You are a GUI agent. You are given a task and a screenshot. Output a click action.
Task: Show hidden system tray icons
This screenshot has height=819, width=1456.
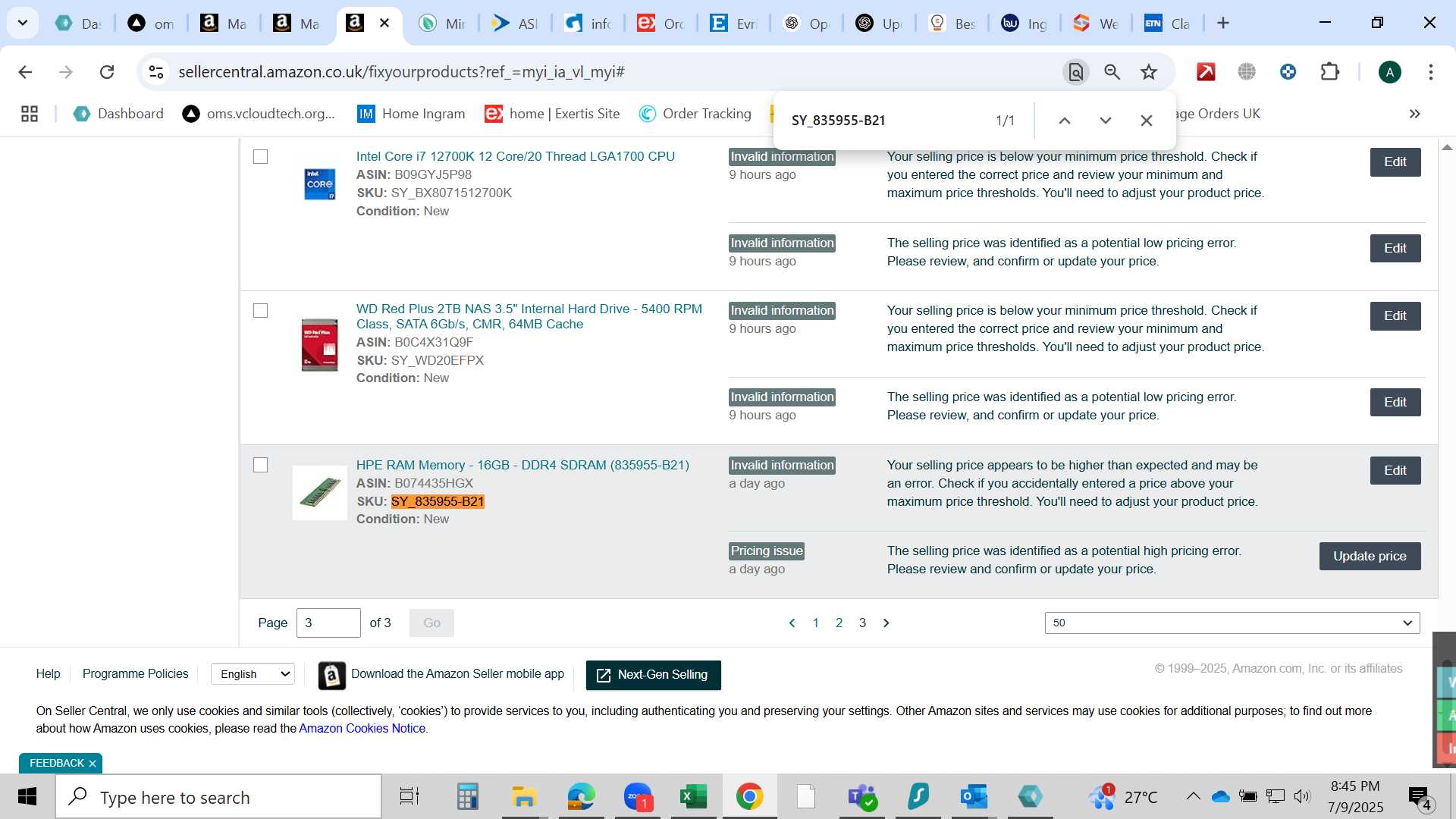(1193, 796)
